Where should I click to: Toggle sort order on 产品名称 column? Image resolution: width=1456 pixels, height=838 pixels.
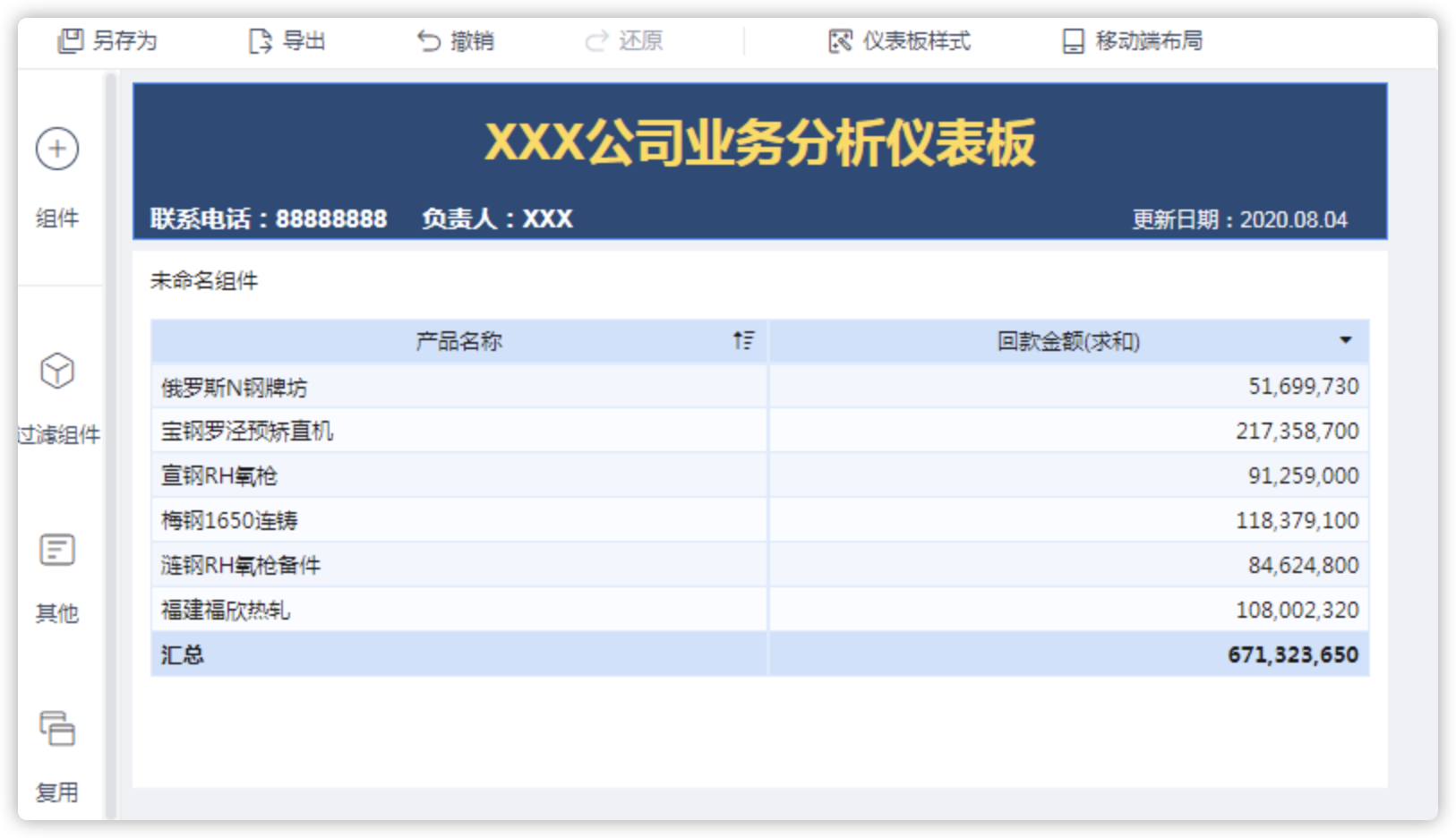point(743,340)
